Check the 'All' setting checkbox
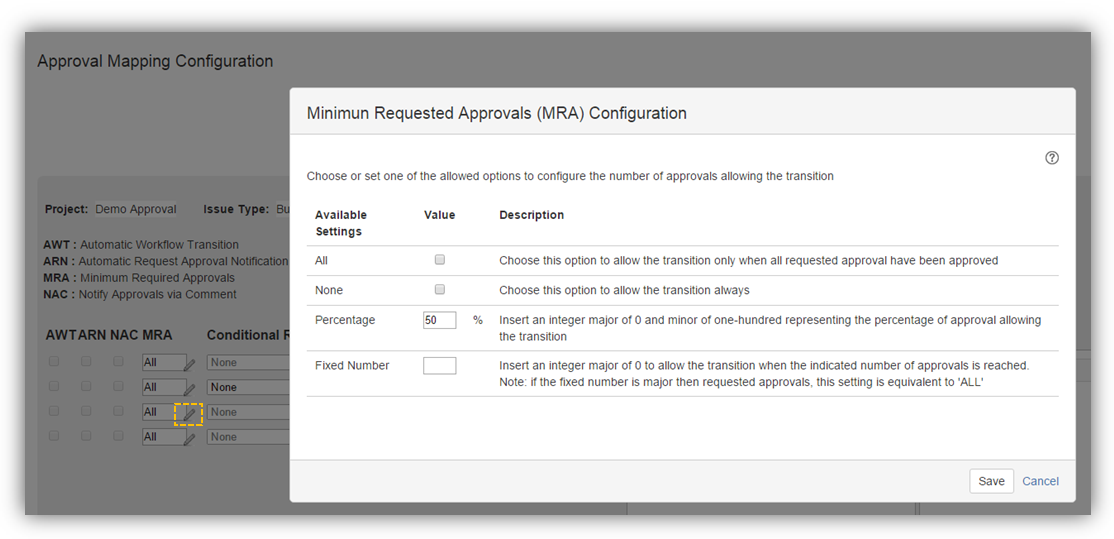Viewport: 1114px width, 539px height. pyautogui.click(x=439, y=260)
